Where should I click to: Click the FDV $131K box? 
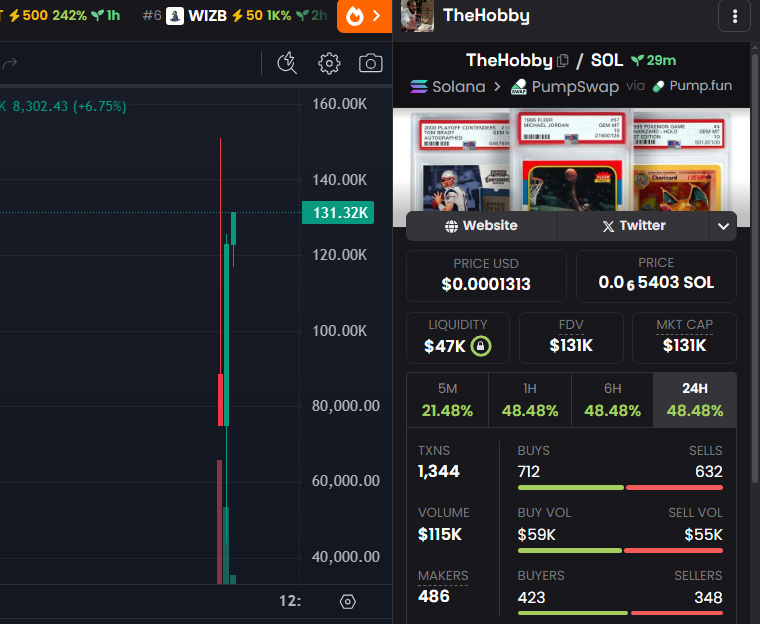pos(571,337)
